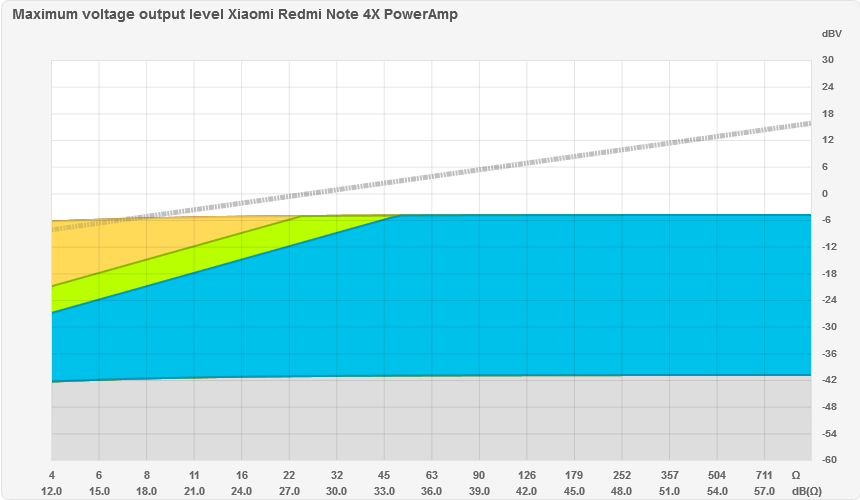This screenshot has height=500, width=860.
Task: Click the -30 vertical axis label
Action: click(x=829, y=327)
